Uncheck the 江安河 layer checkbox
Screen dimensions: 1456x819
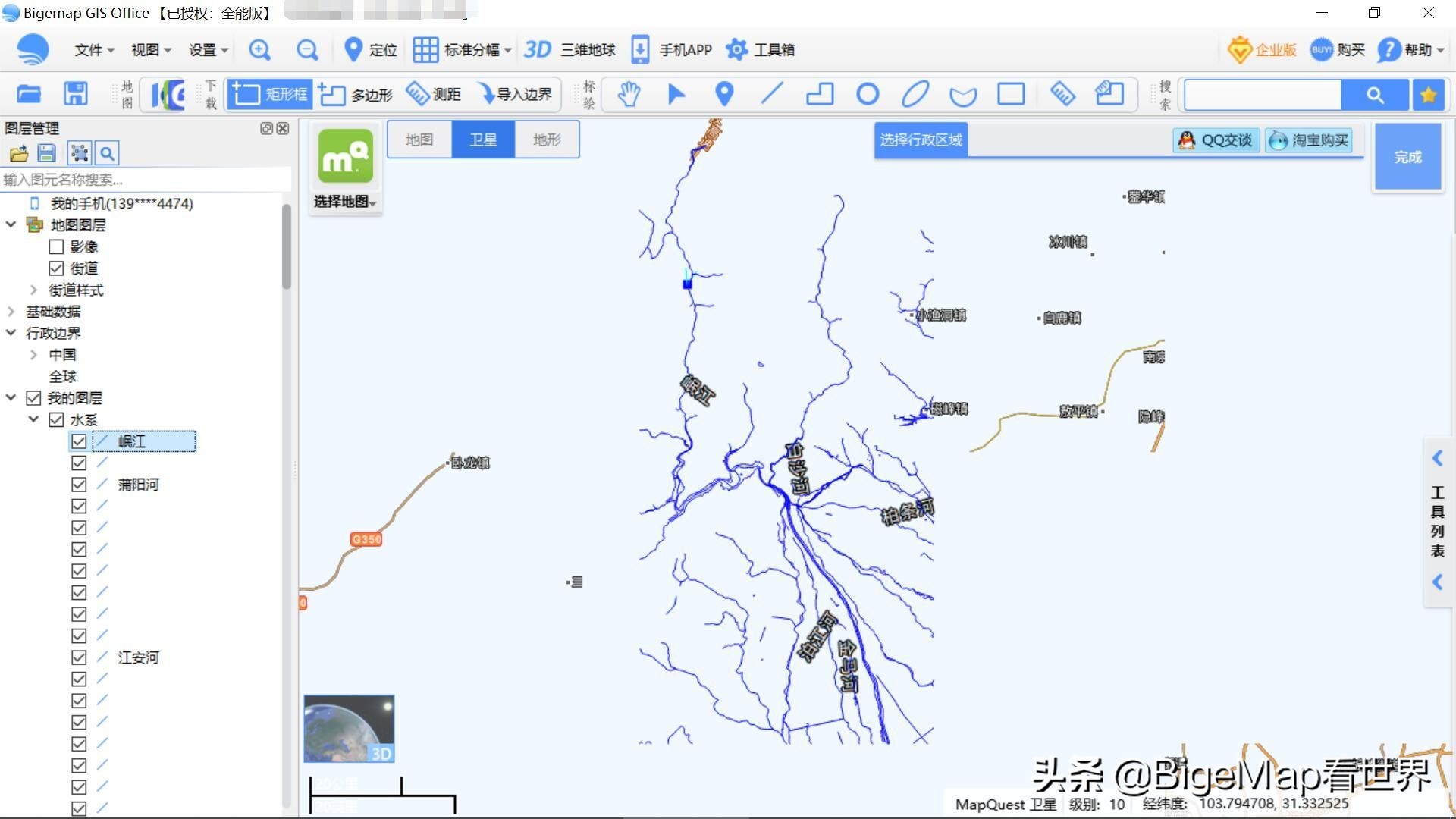click(80, 657)
